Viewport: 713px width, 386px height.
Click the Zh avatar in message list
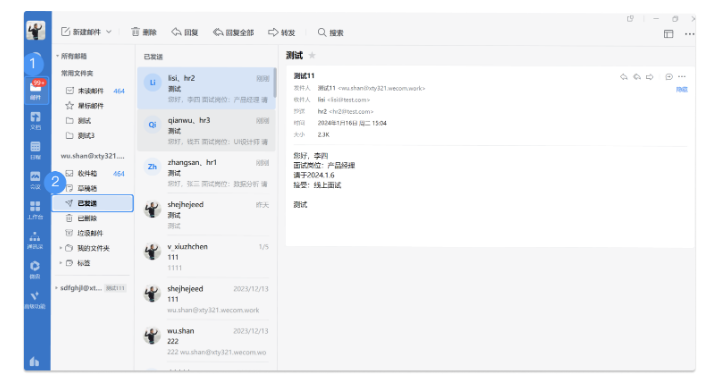tap(152, 167)
